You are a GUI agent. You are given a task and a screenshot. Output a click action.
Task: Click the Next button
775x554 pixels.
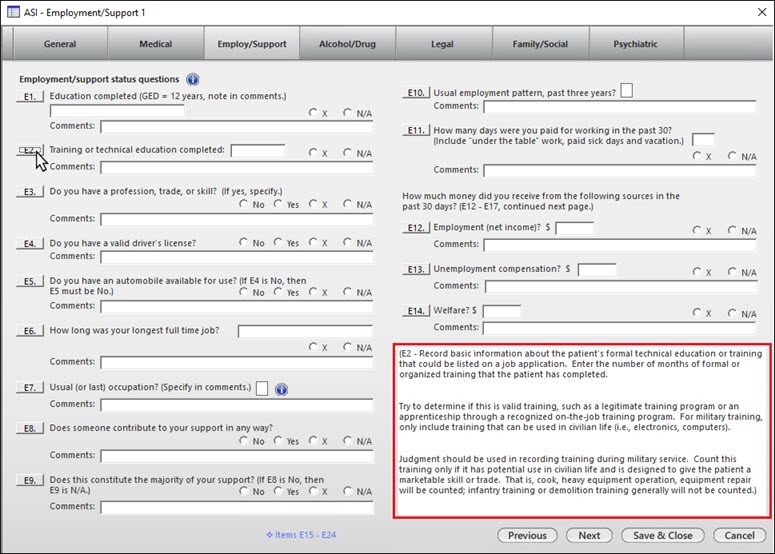click(589, 535)
